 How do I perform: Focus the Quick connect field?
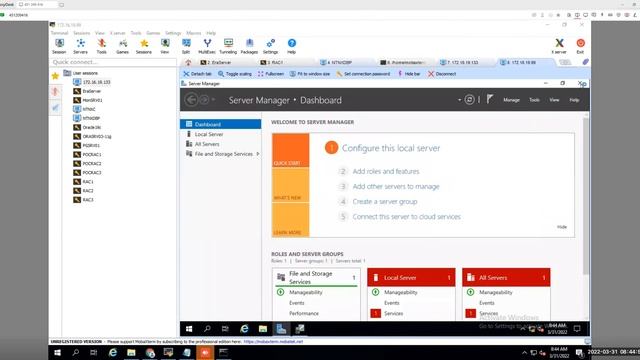(113, 62)
